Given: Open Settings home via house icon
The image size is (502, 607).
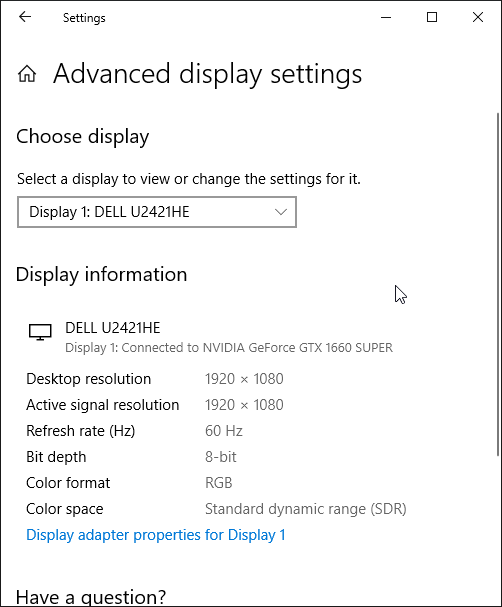Looking at the screenshot, I should pyautogui.click(x=27, y=74).
